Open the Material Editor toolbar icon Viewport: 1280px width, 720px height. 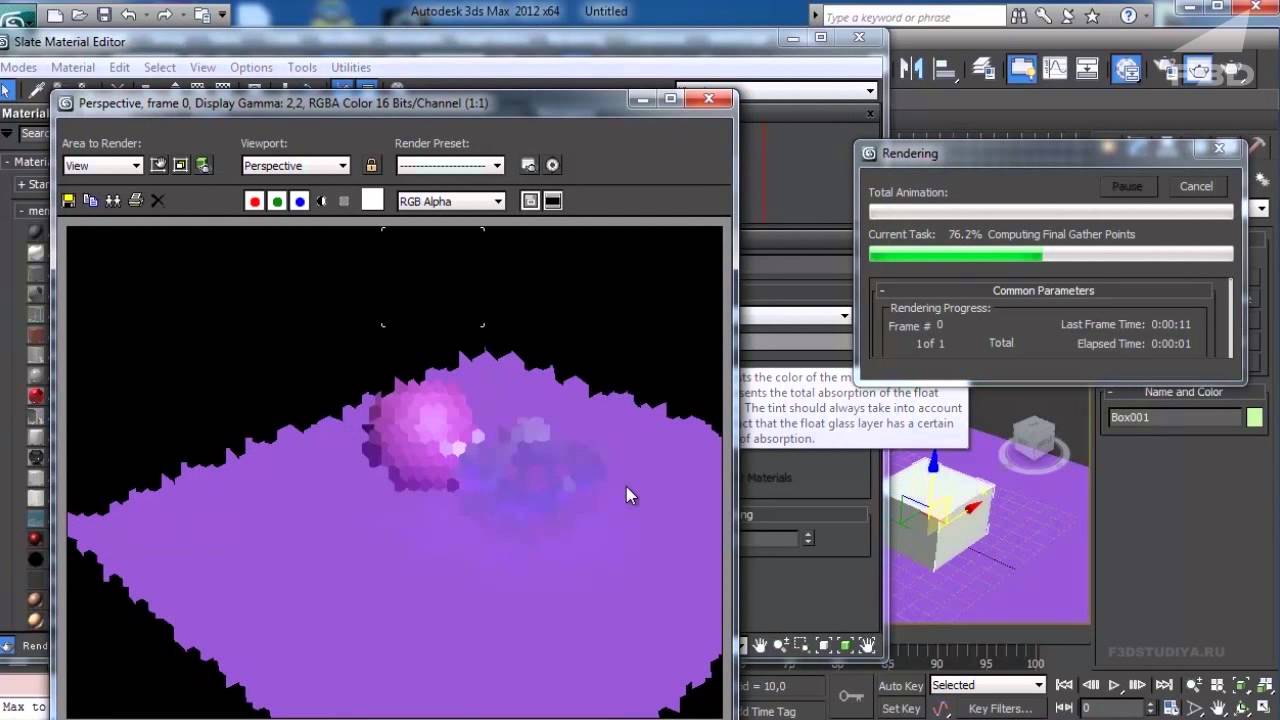coord(1127,69)
